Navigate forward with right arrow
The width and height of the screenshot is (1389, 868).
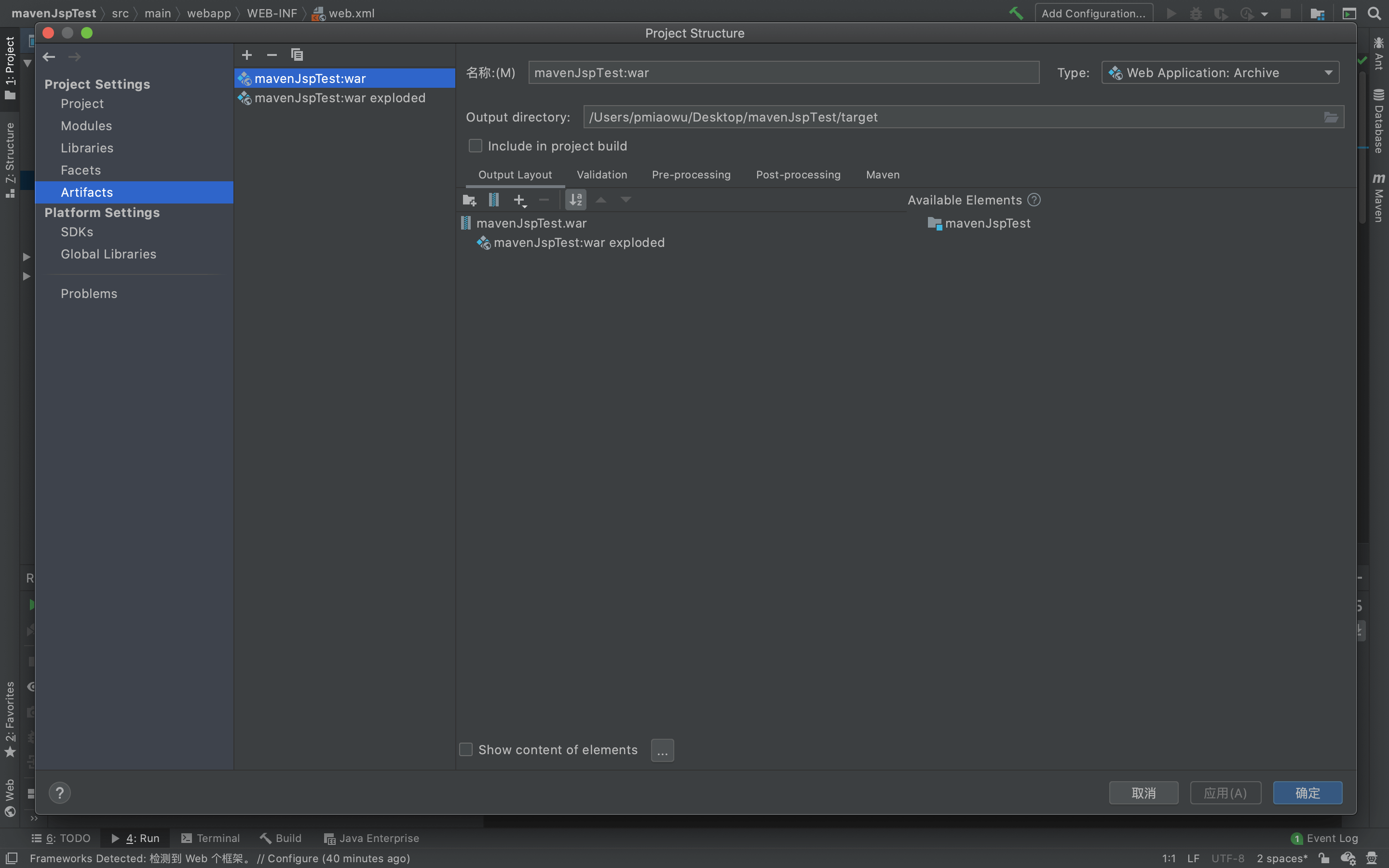74,57
